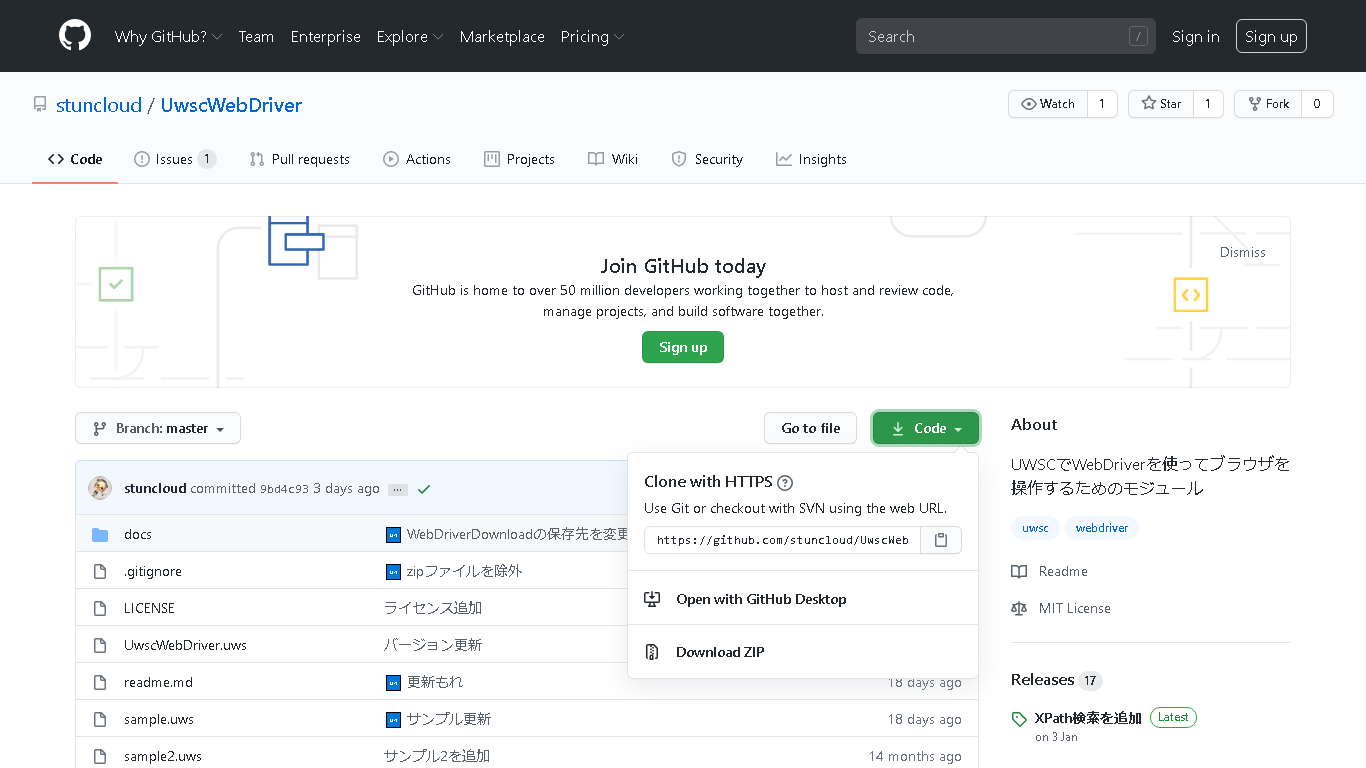
Task: Click the Fork button
Action: point(1268,104)
